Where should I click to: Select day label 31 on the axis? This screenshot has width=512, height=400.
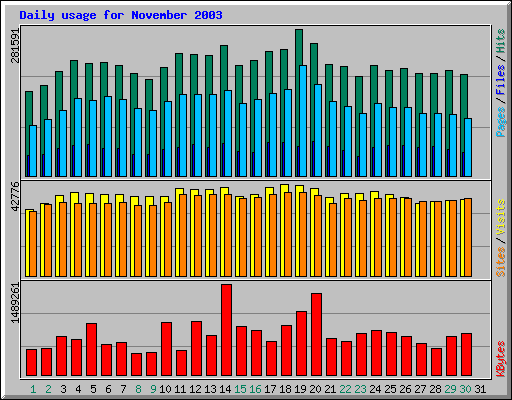(480, 389)
